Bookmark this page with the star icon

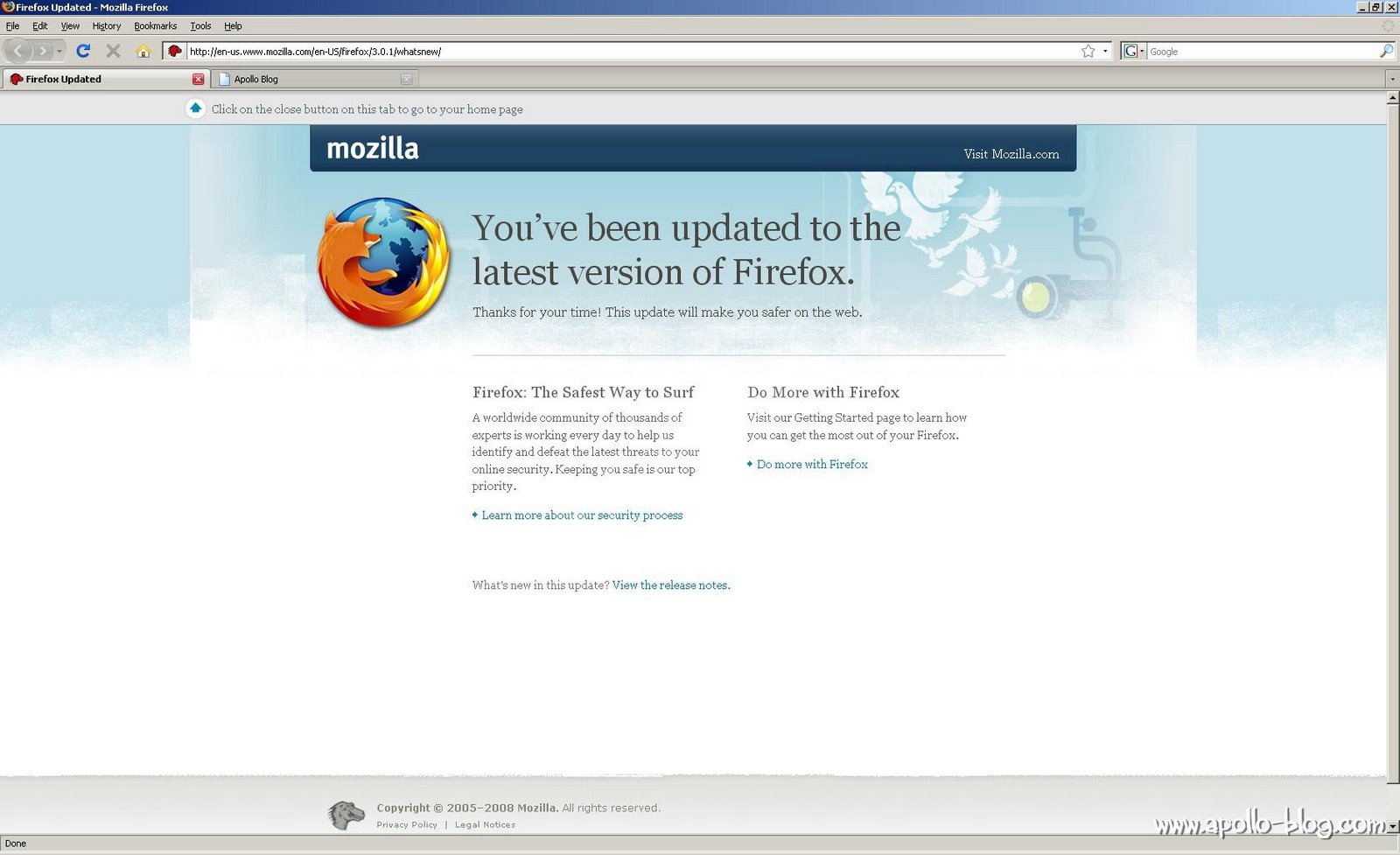point(1088,51)
